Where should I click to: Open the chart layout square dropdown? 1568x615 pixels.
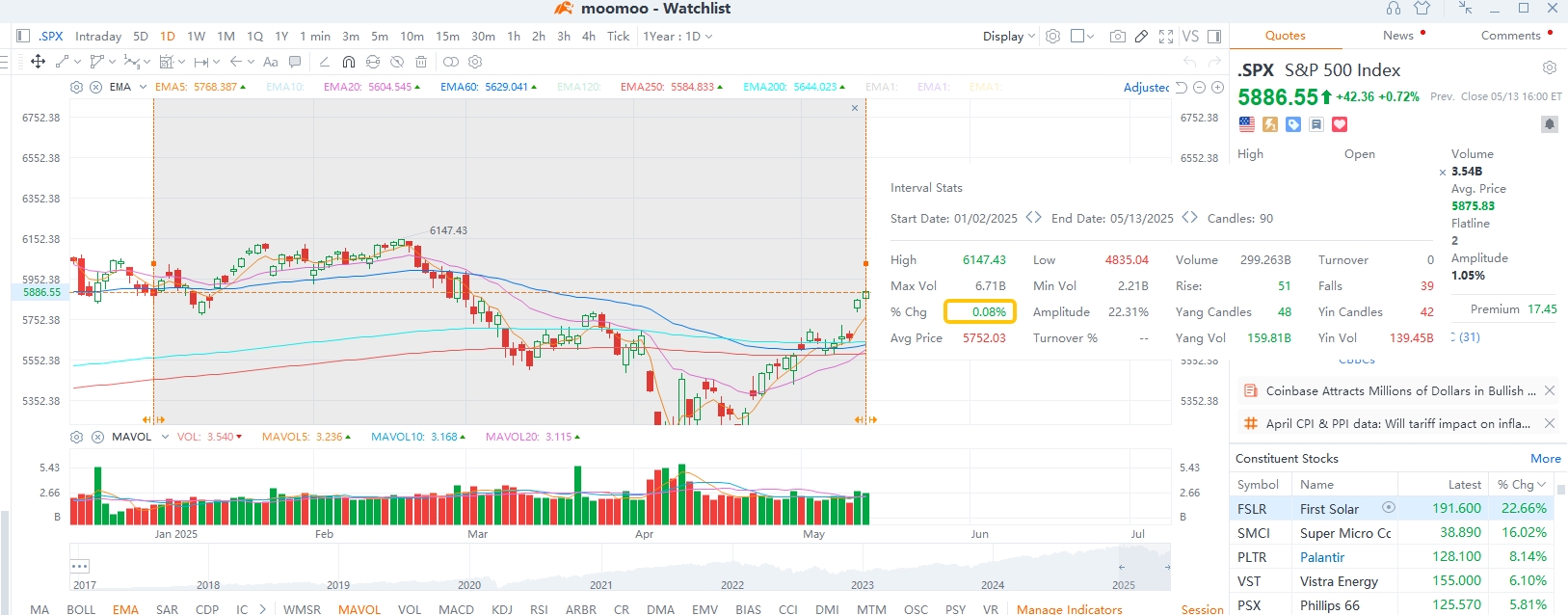1082,37
